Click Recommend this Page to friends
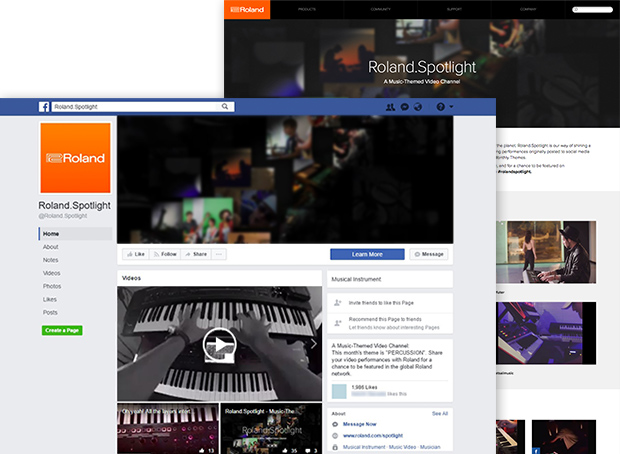This screenshot has width=620, height=454. pos(385,319)
